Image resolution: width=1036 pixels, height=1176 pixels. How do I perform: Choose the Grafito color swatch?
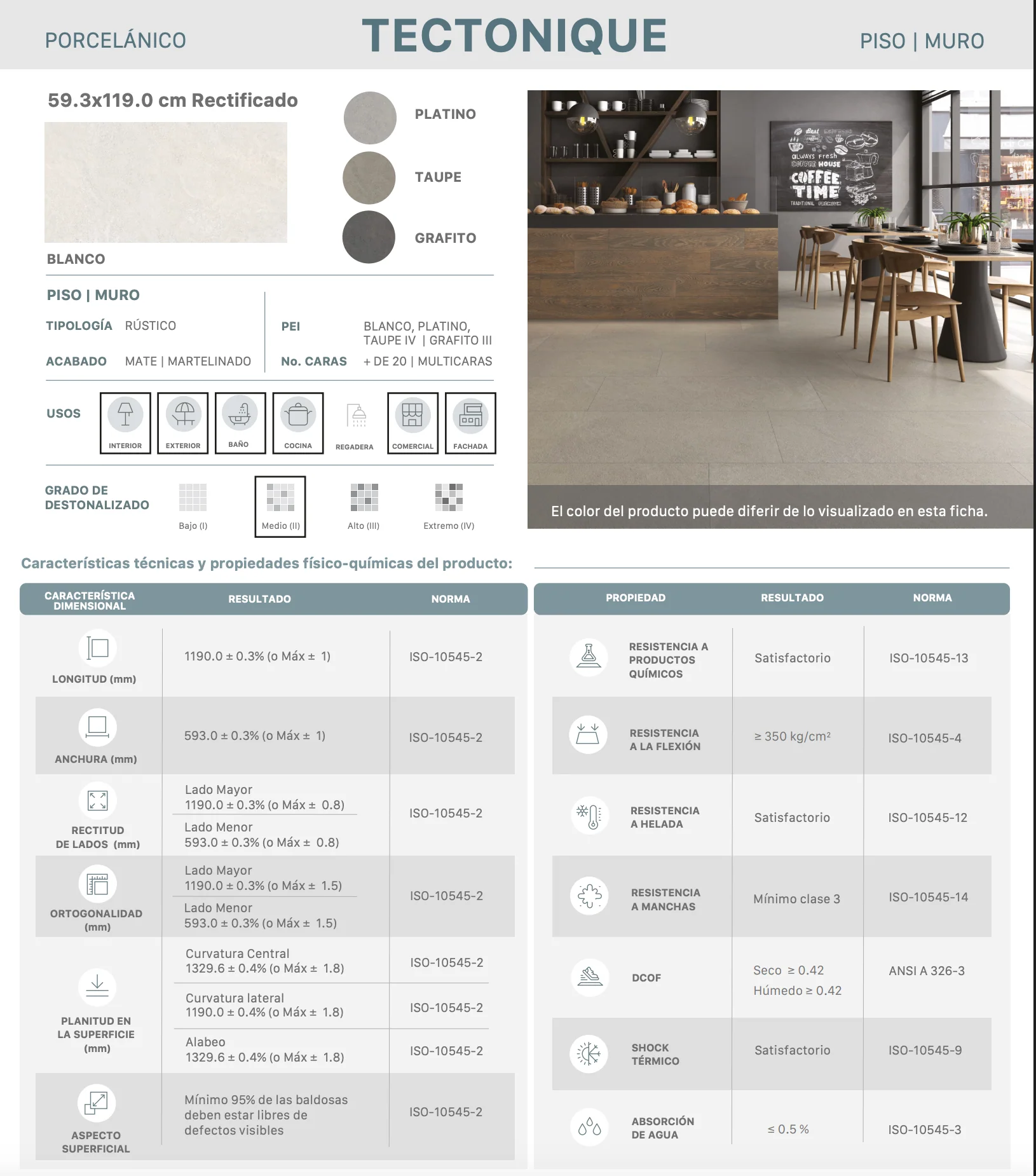369,237
